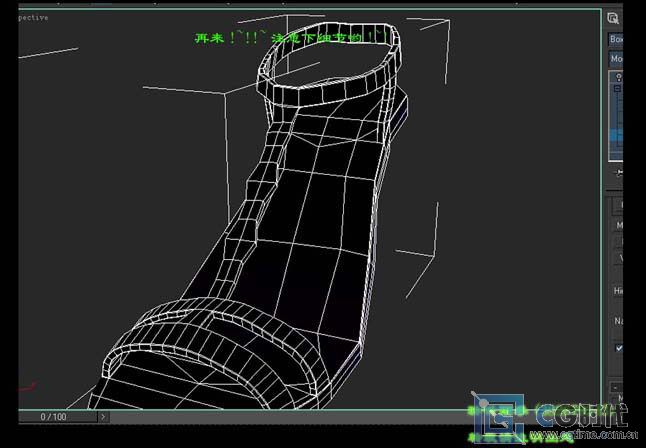The height and width of the screenshot is (448, 646).
Task: Click the Box object name field
Action: pyautogui.click(x=616, y=39)
